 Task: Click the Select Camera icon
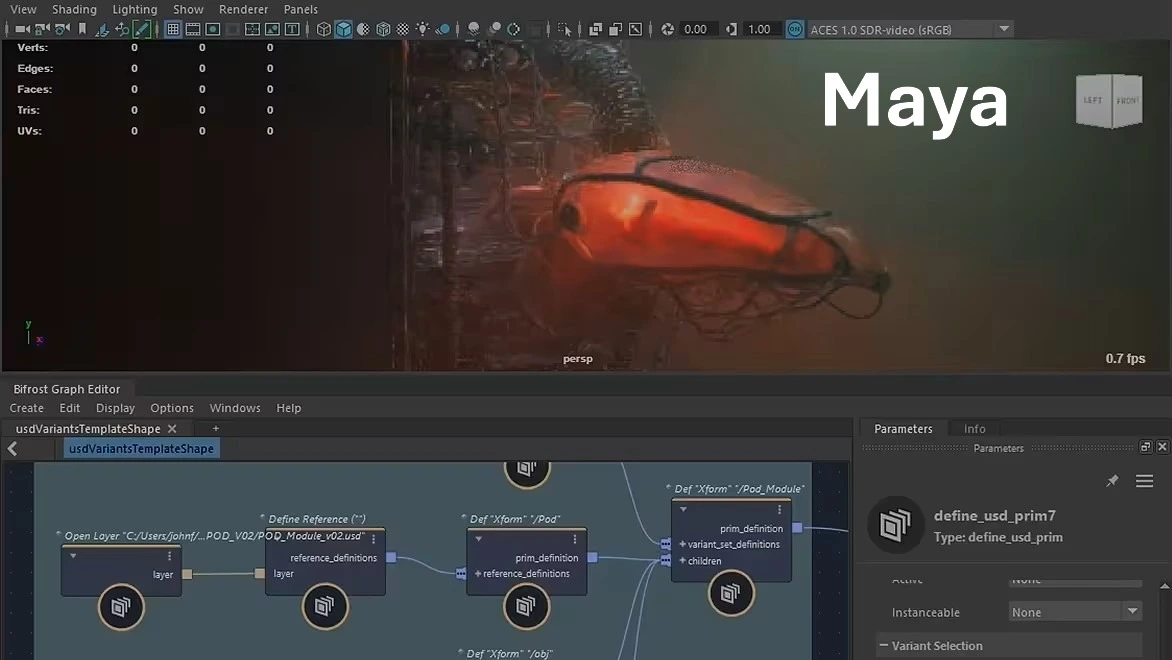click(x=22, y=29)
